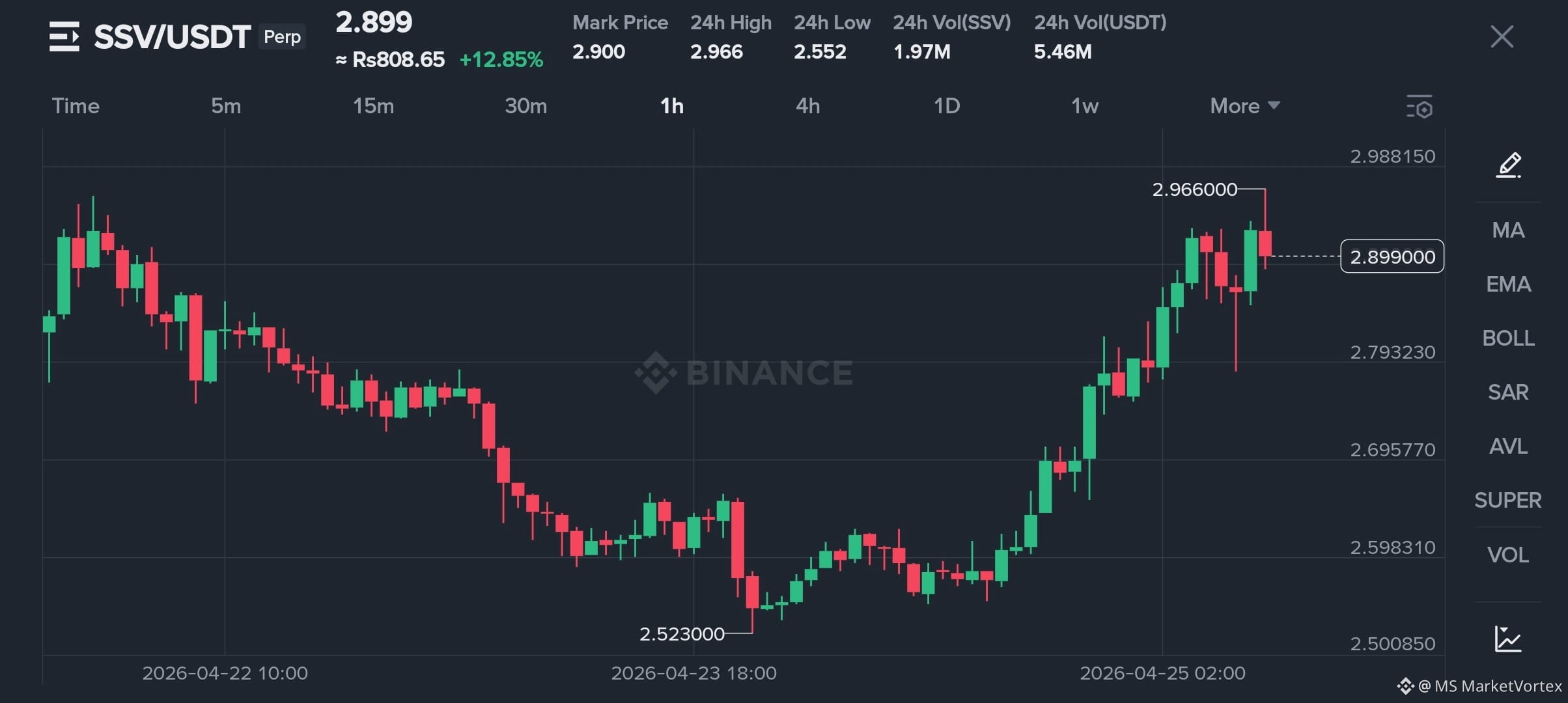
Task: Click the 2.988150 price axis label
Action: point(1393,156)
